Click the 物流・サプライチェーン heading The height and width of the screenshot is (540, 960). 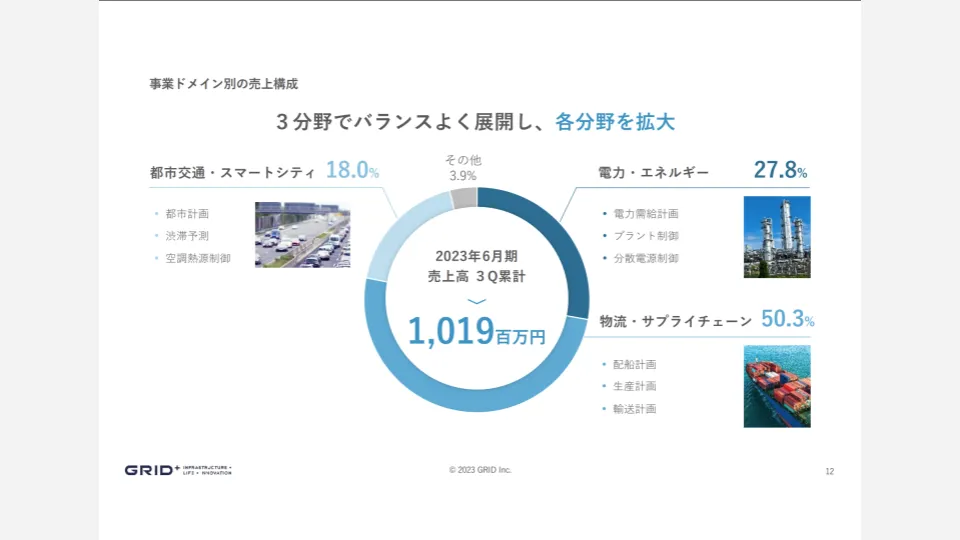(675, 321)
